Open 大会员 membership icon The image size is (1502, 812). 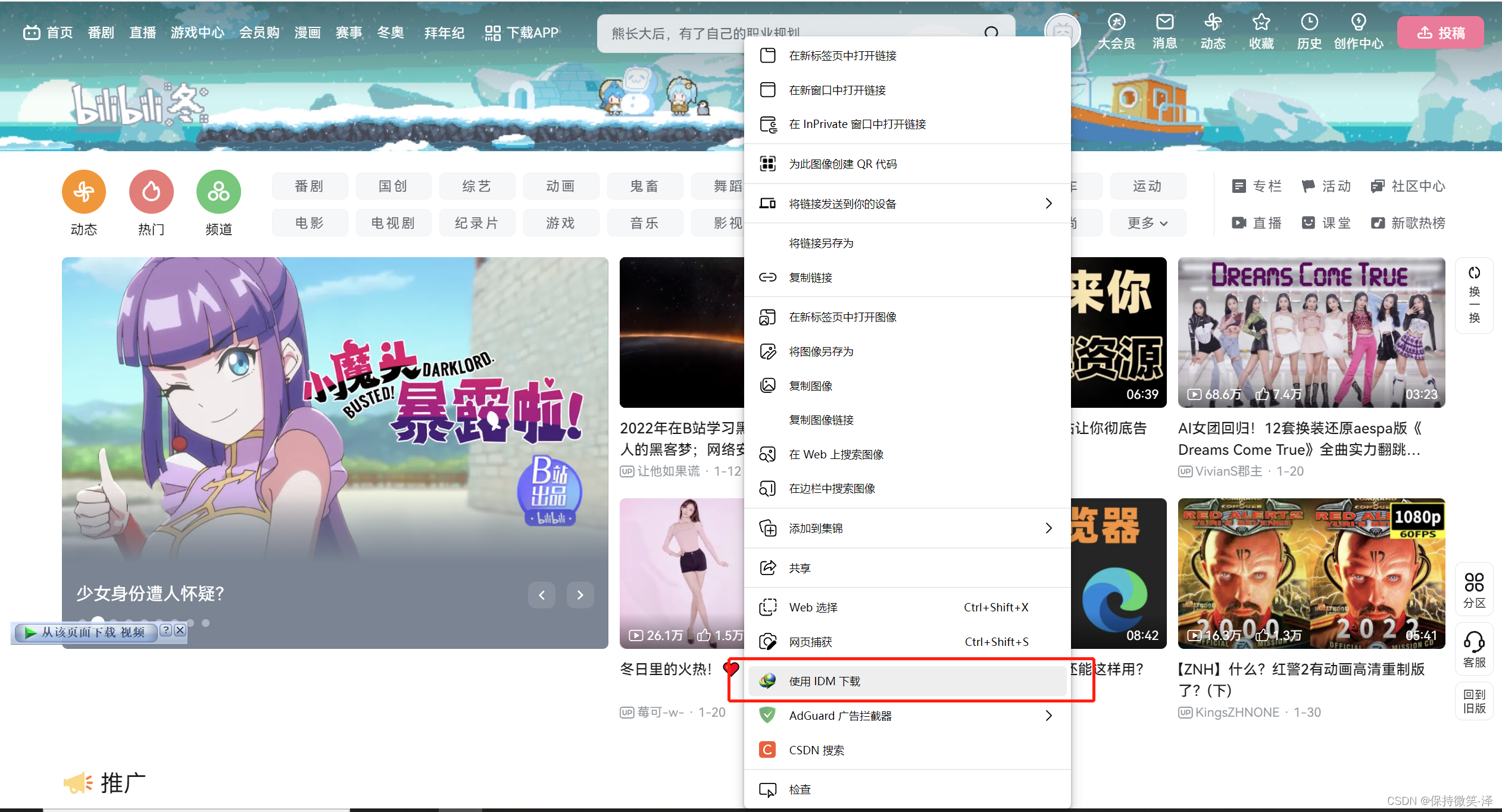tap(1116, 31)
